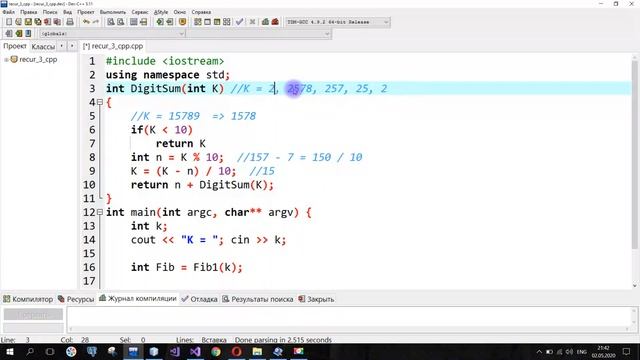
Task: Select the recur_3_cpp.cpp editor tab
Action: pos(113,46)
